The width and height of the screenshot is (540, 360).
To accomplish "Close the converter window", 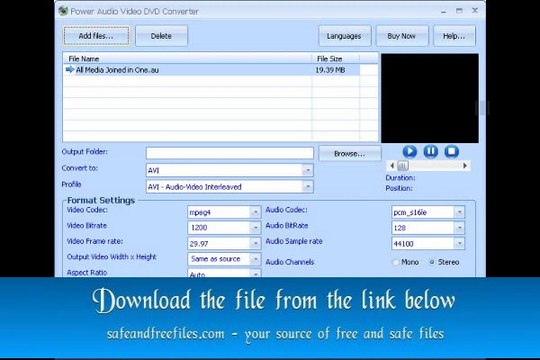I will pyautogui.click(x=475, y=11).
